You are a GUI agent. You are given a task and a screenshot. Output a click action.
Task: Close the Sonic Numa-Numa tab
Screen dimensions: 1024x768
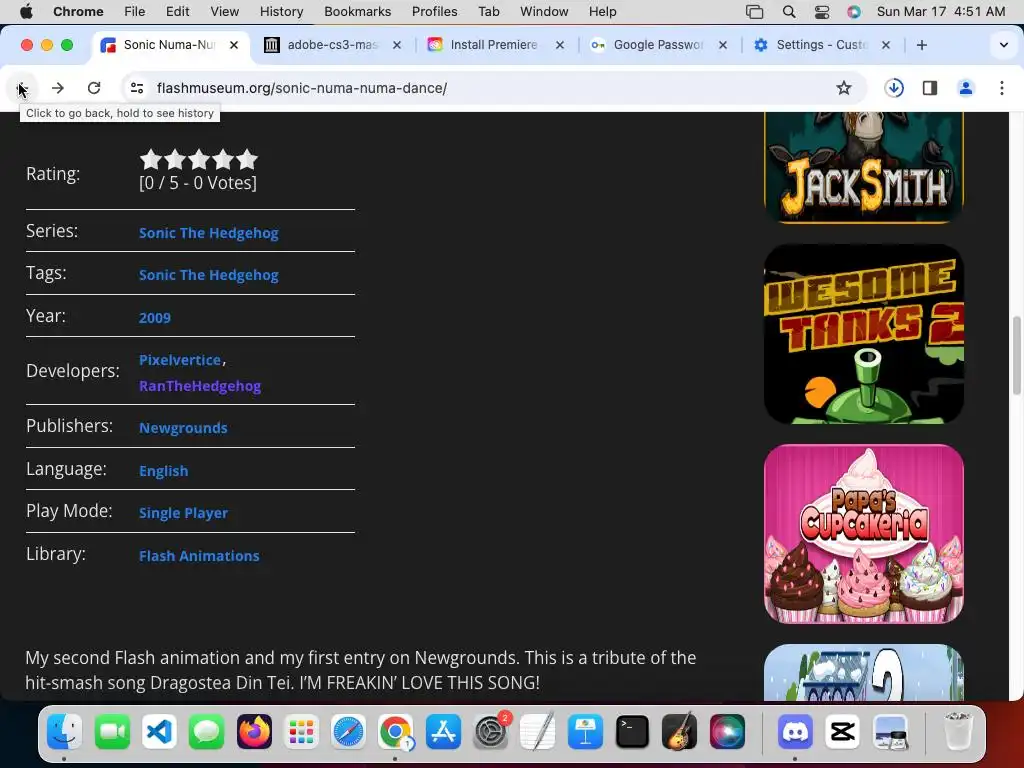tap(234, 45)
